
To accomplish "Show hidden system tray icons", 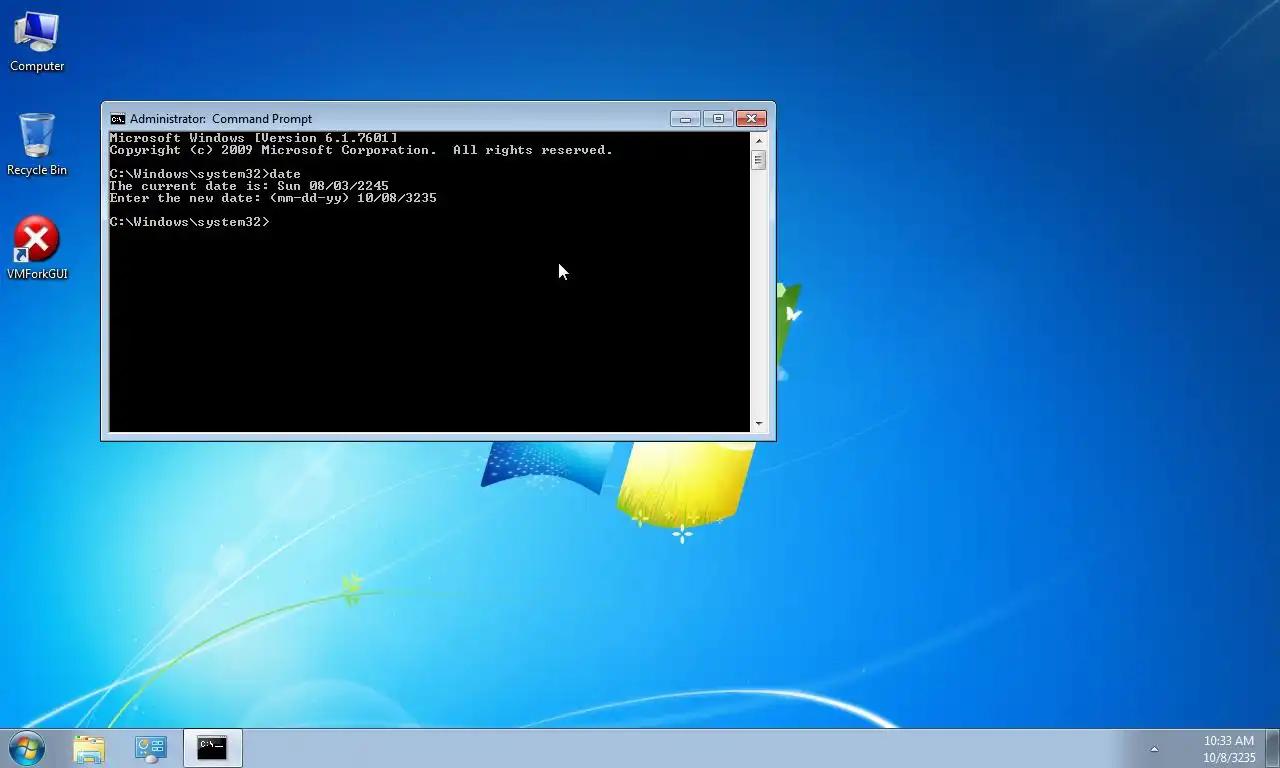I will pos(1154,749).
